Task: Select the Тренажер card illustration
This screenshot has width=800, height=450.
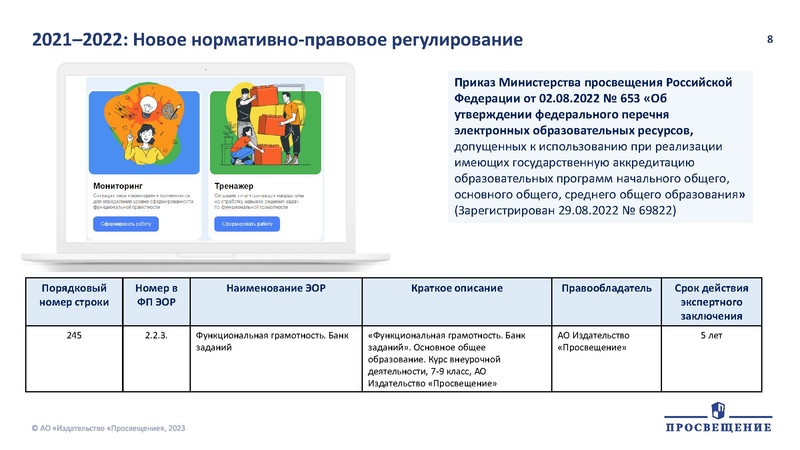Action: coord(265,129)
